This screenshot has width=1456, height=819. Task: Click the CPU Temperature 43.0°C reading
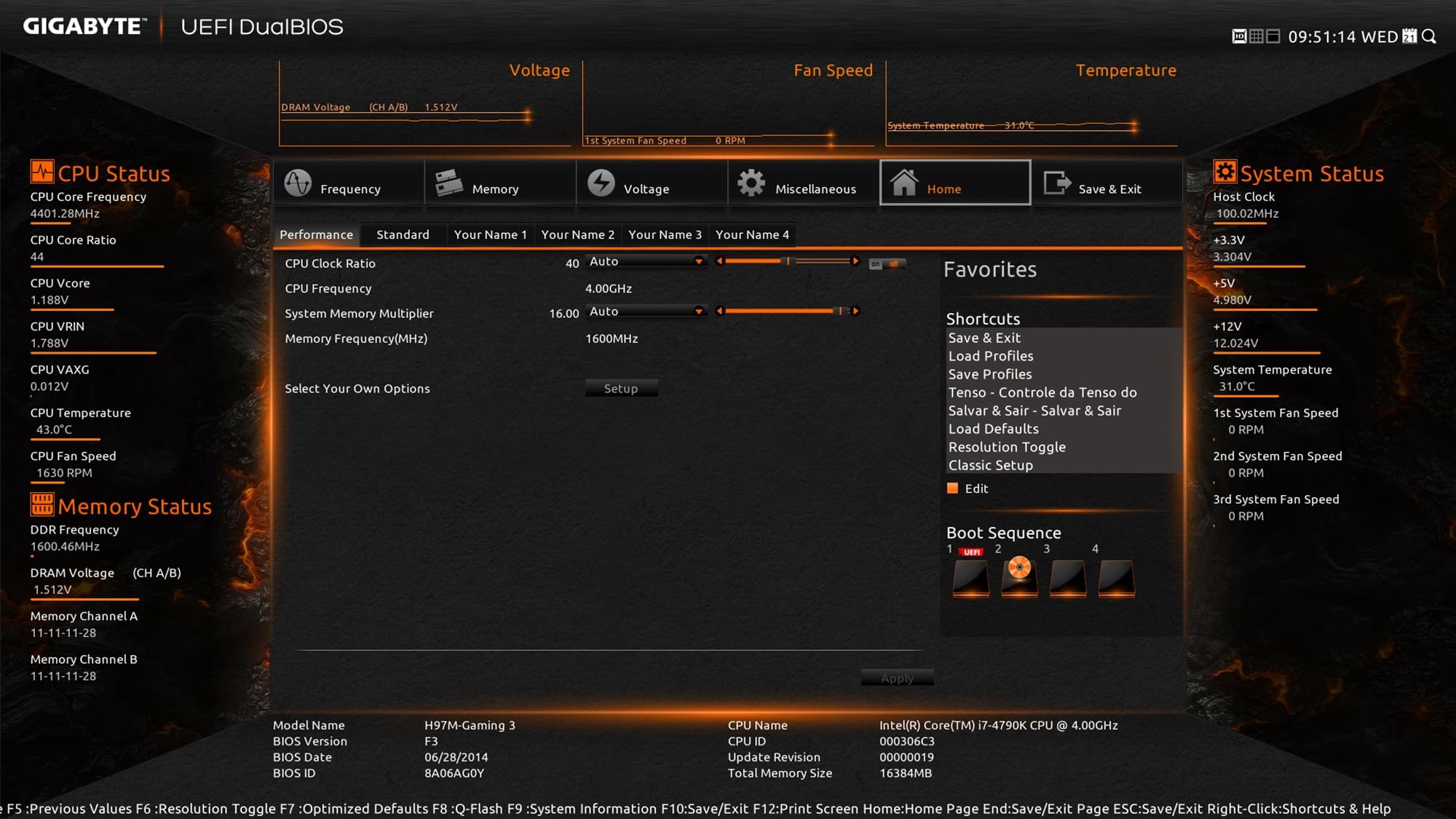point(54,430)
